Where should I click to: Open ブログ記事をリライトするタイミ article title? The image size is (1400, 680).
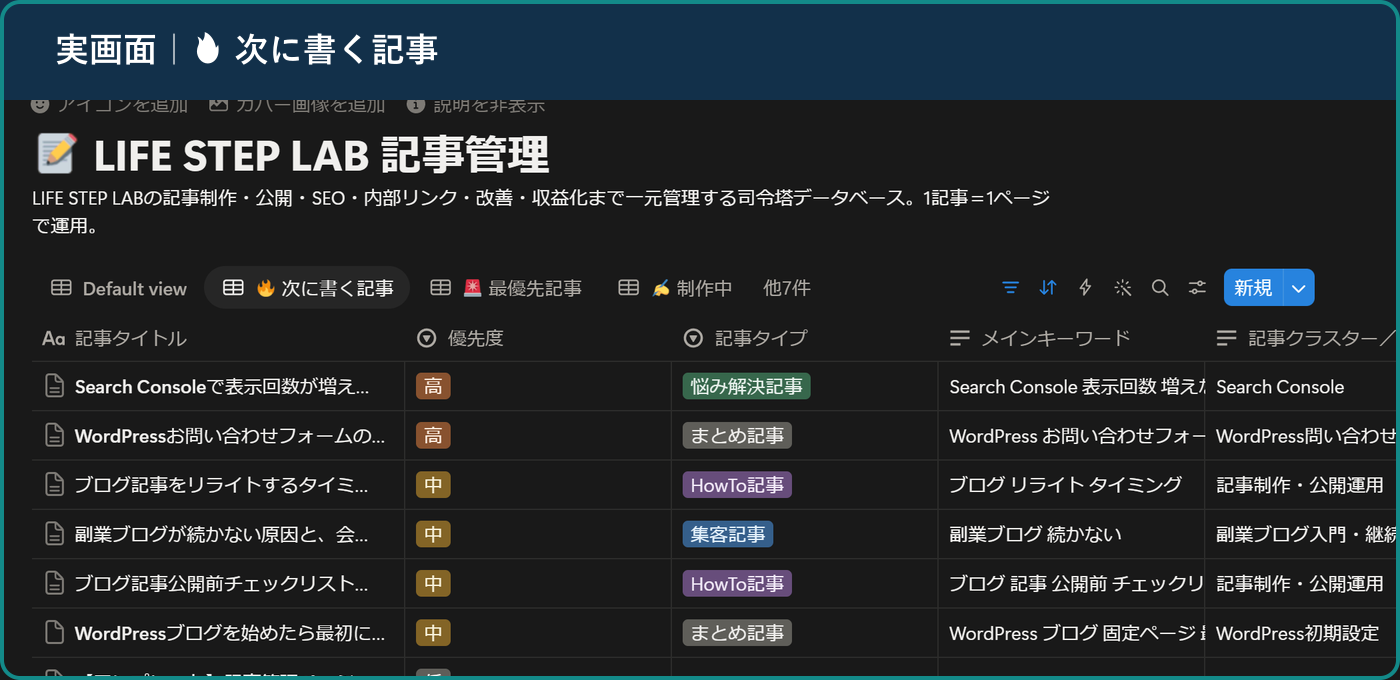(222, 485)
